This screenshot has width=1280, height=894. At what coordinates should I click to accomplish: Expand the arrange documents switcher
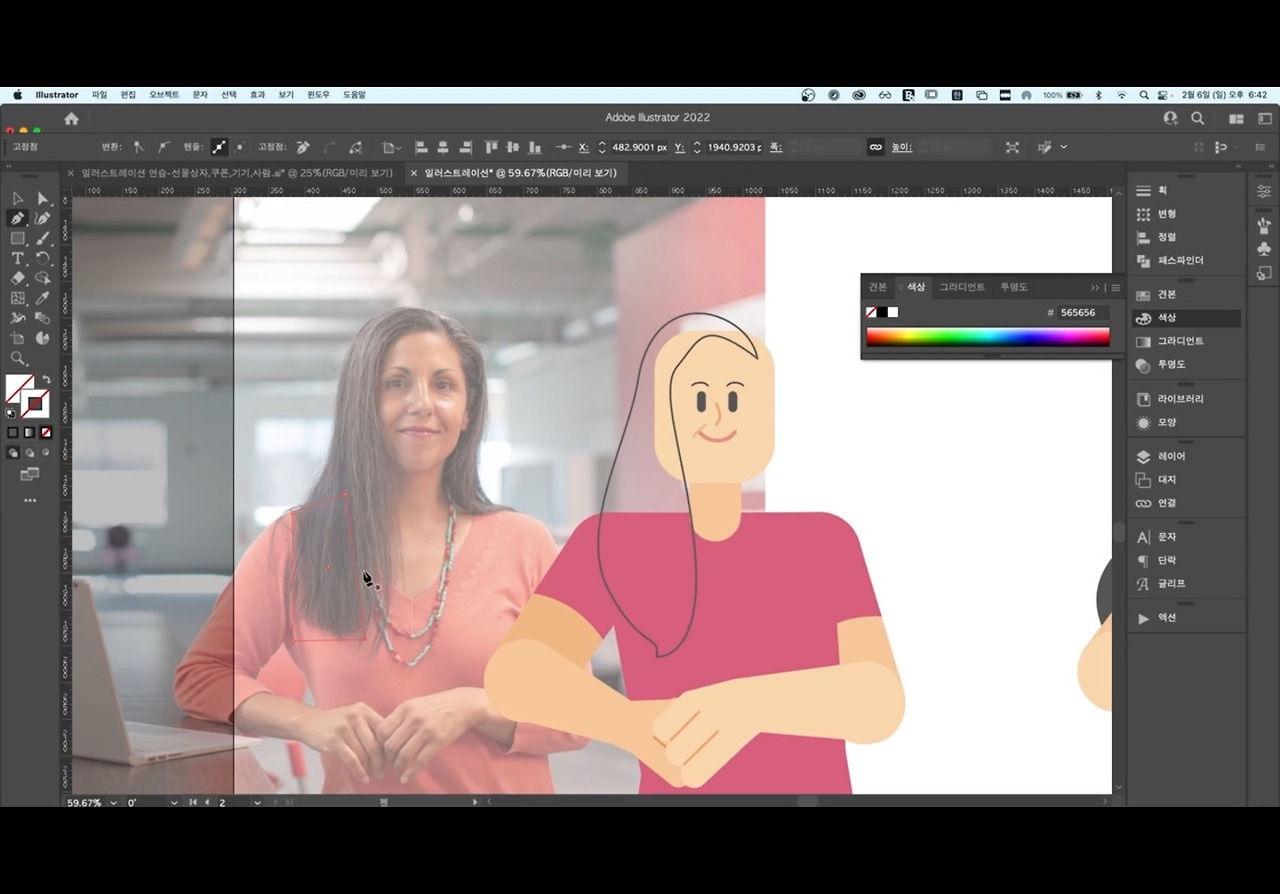coord(1236,118)
